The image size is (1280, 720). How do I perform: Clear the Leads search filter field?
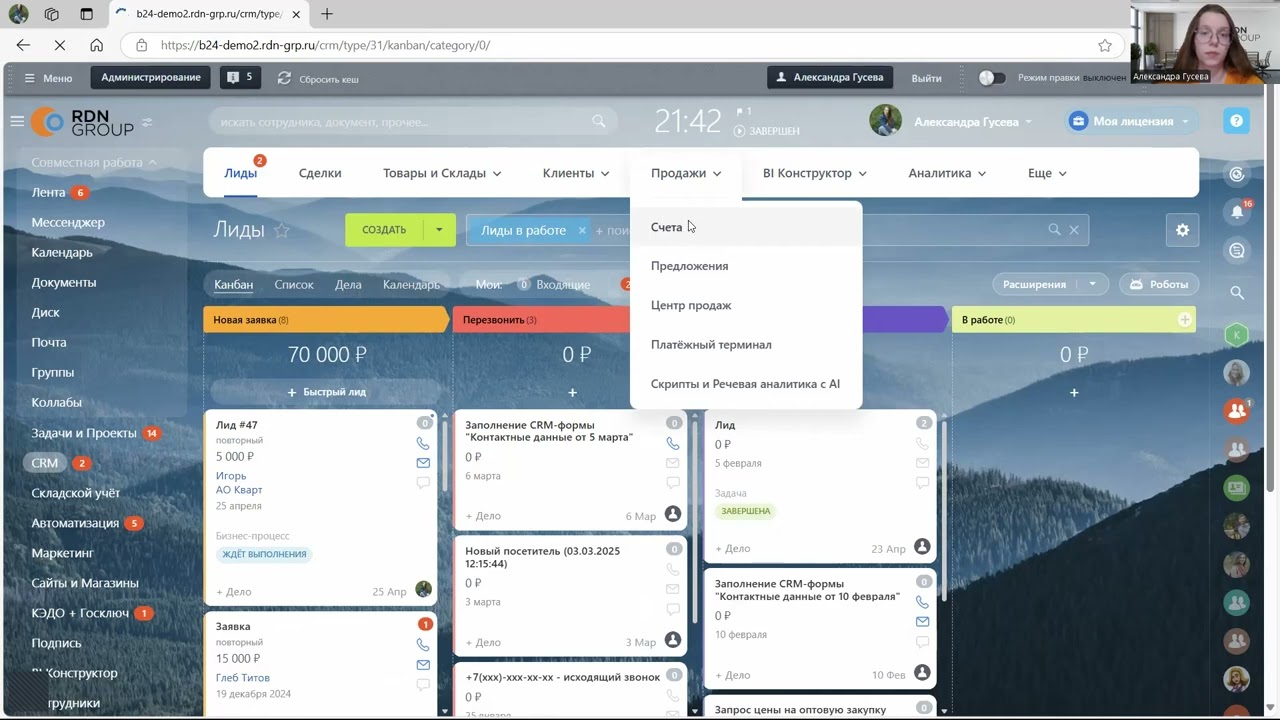pyautogui.click(x=1074, y=230)
